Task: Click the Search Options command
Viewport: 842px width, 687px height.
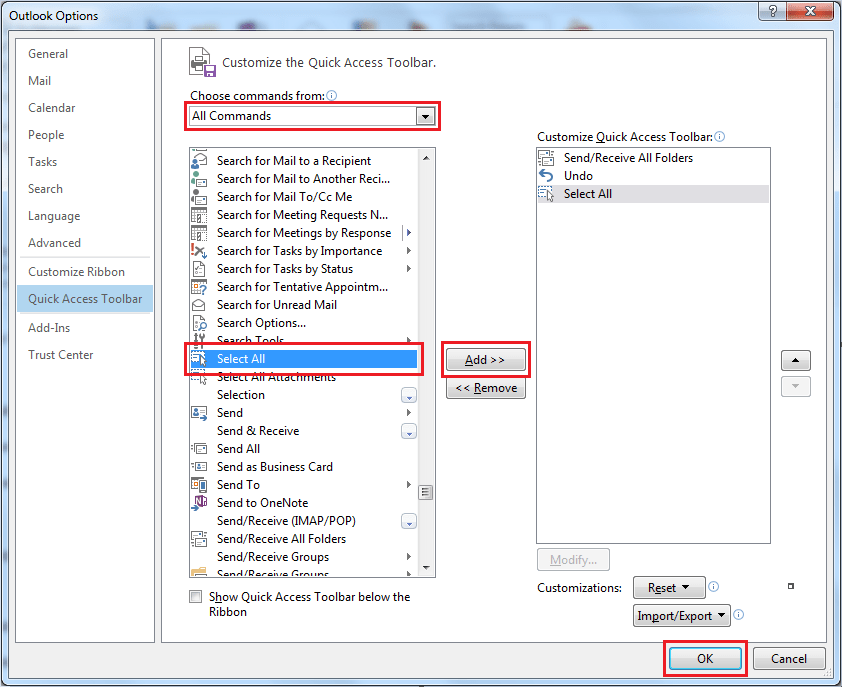Action: click(262, 323)
